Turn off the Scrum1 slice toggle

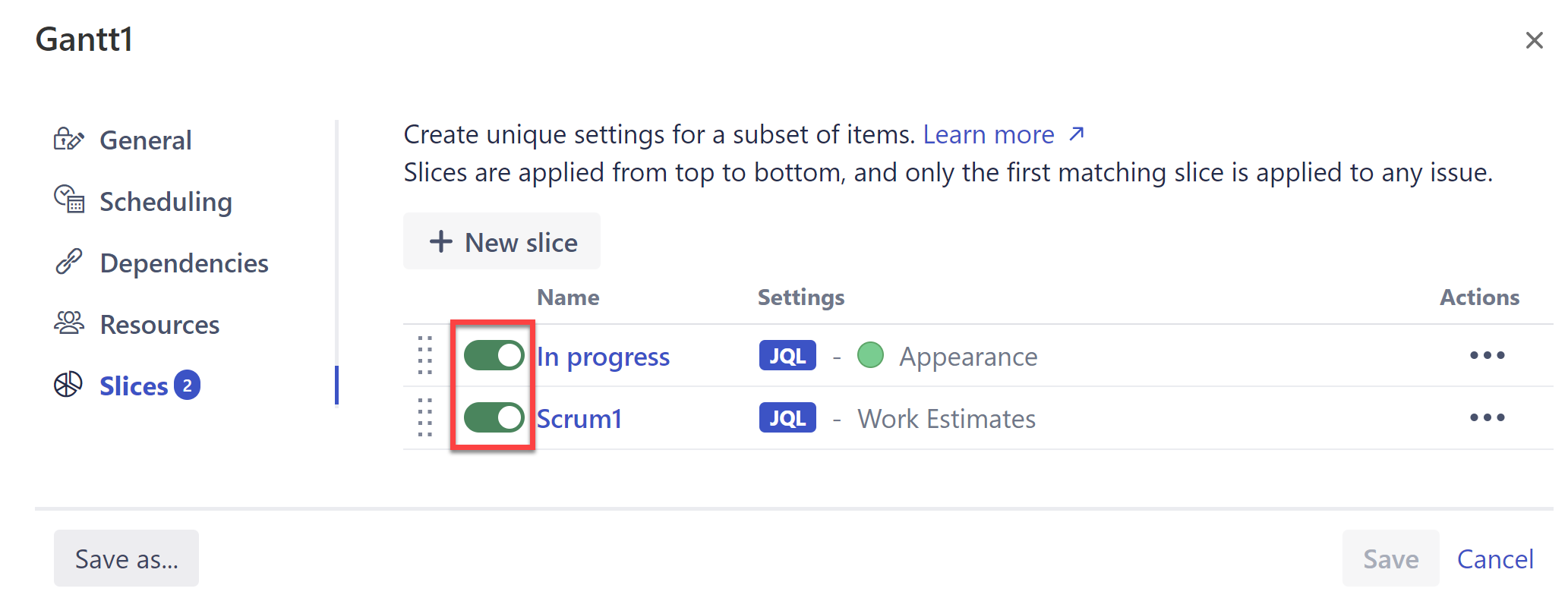click(494, 417)
